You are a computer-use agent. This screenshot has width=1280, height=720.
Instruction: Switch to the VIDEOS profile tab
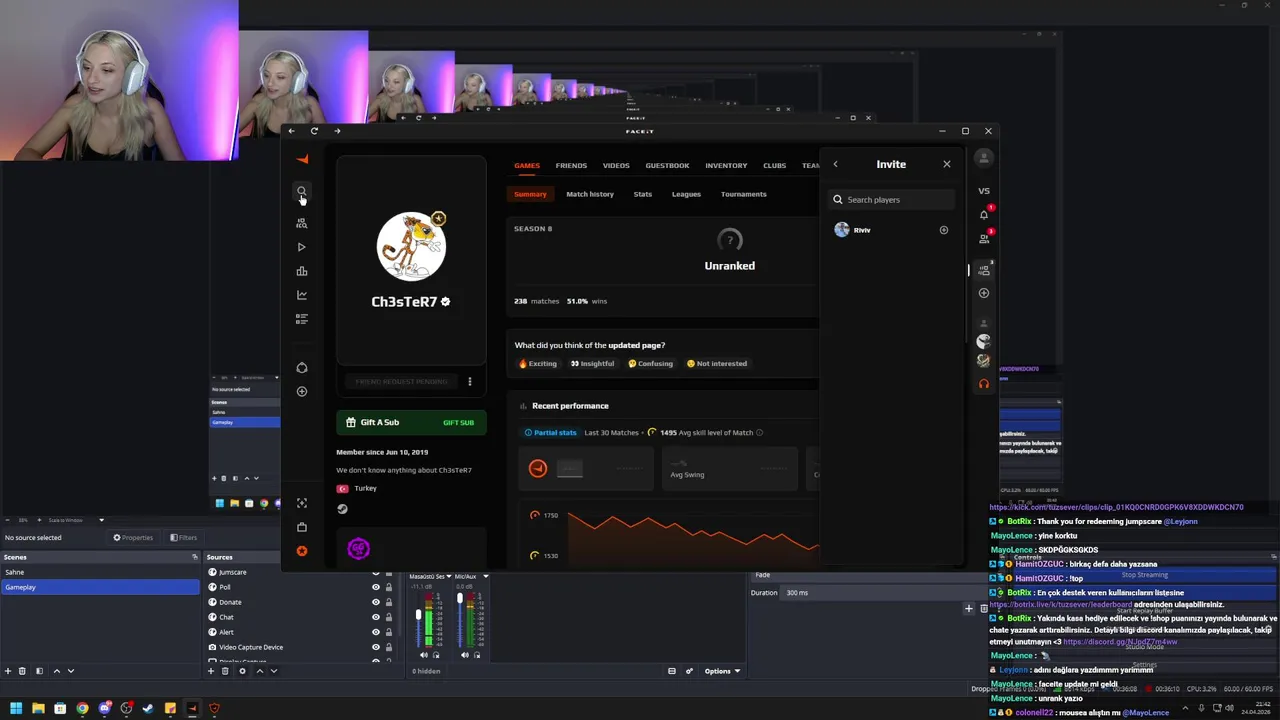tap(616, 165)
